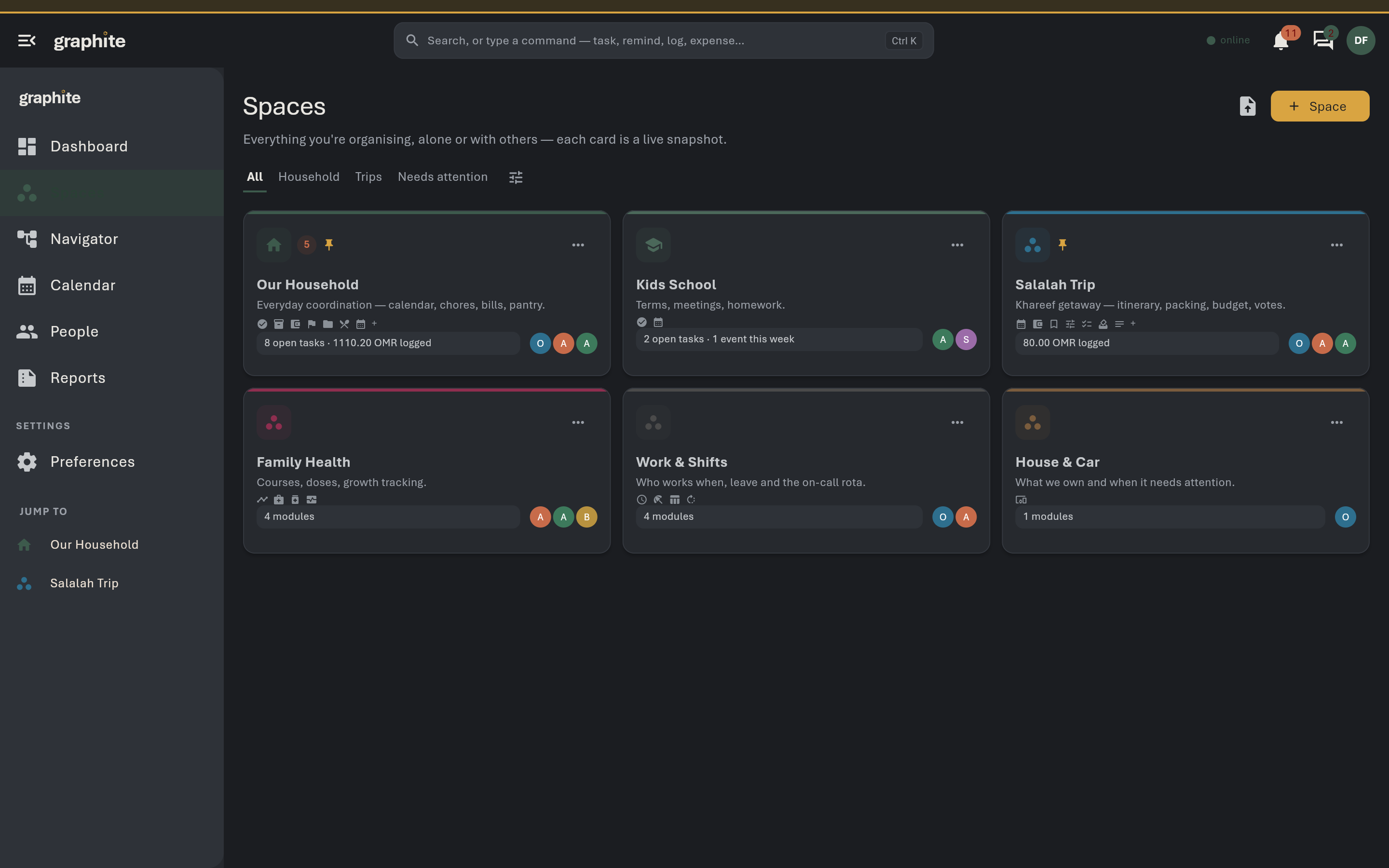Click the online status indicator
1389x868 pixels.
point(1228,40)
